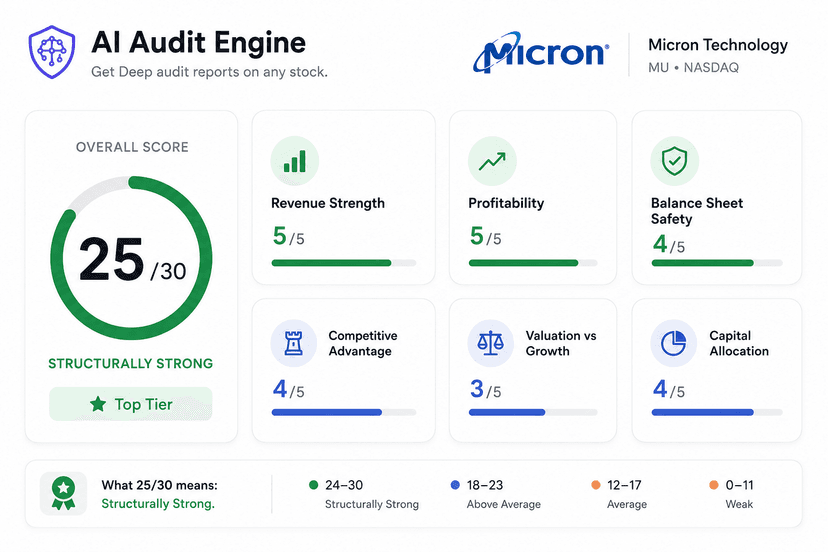Click the Balance Sheet Safety progress bar
This screenshot has width=828, height=552.
point(717,263)
